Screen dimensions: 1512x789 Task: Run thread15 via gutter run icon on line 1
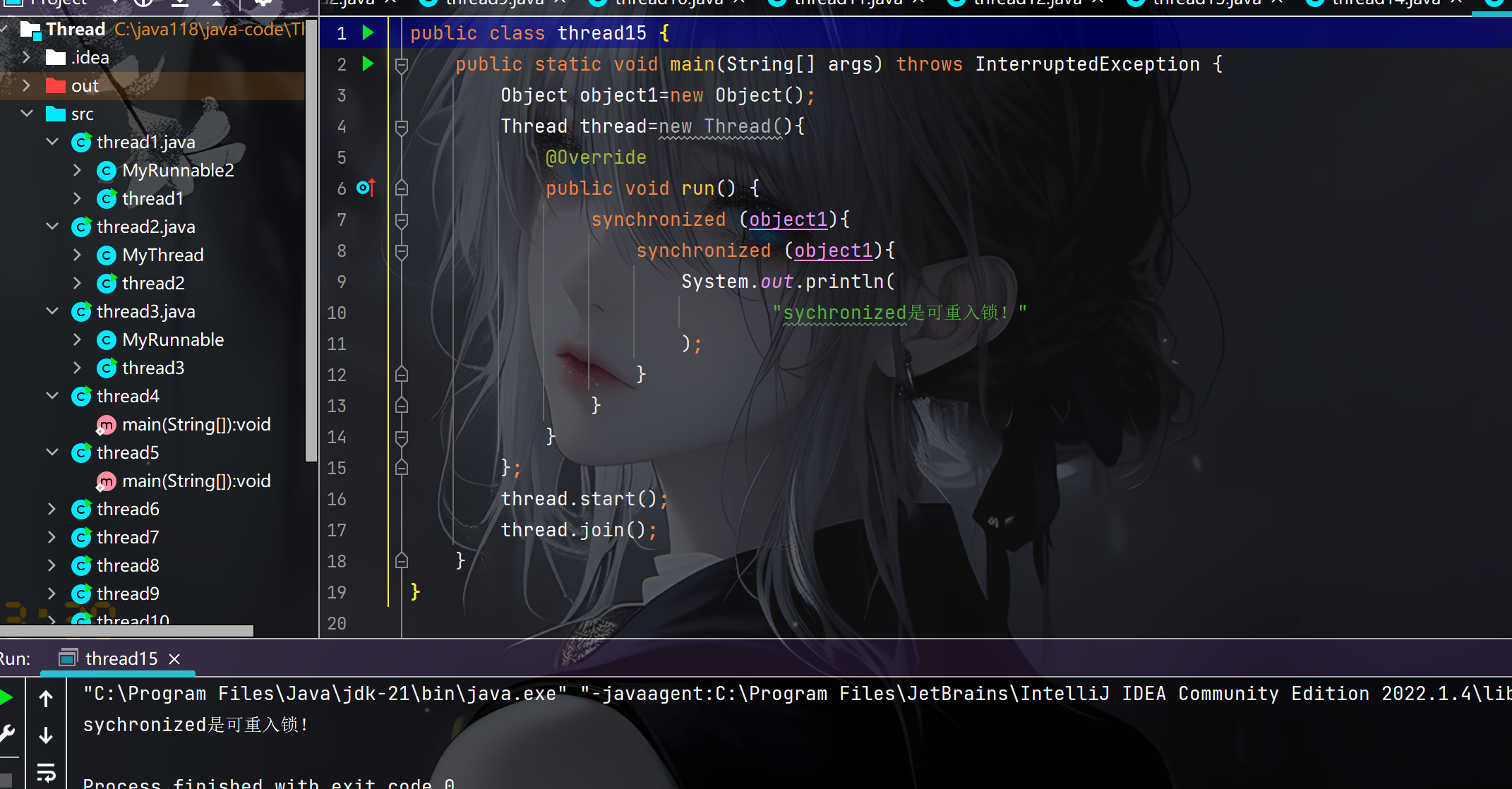(367, 32)
